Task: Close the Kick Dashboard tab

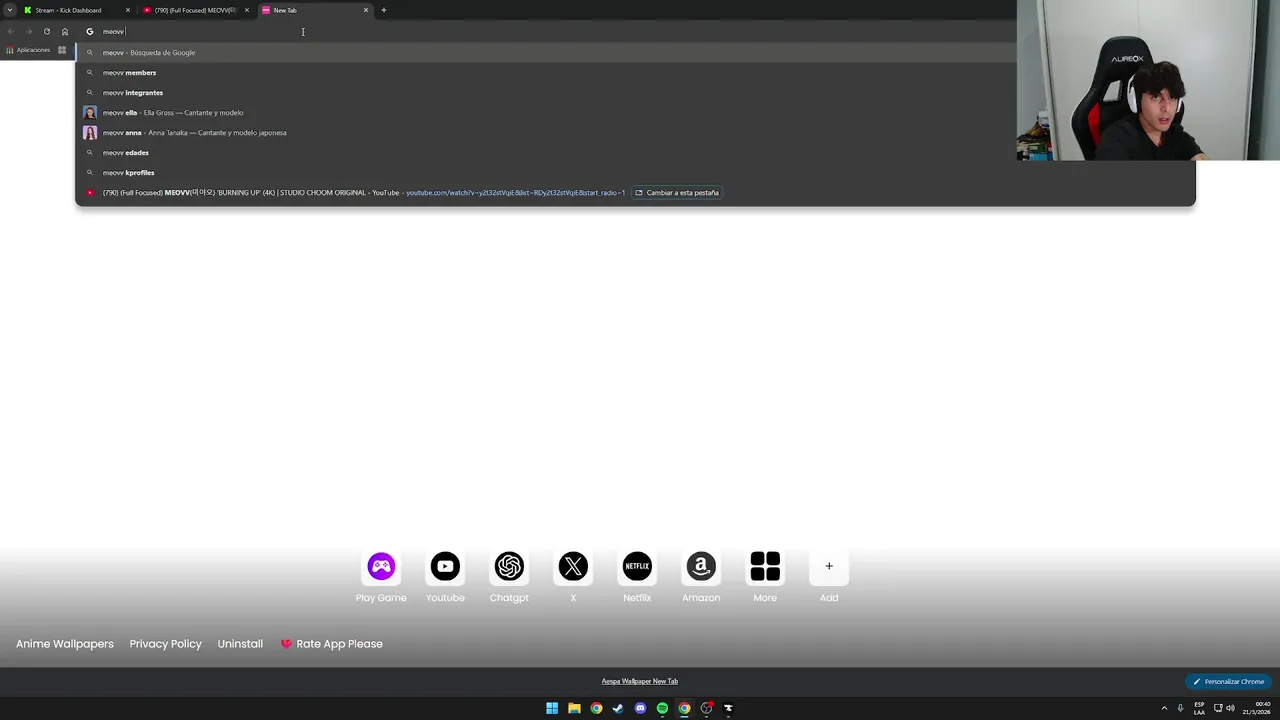Action: coord(127,10)
